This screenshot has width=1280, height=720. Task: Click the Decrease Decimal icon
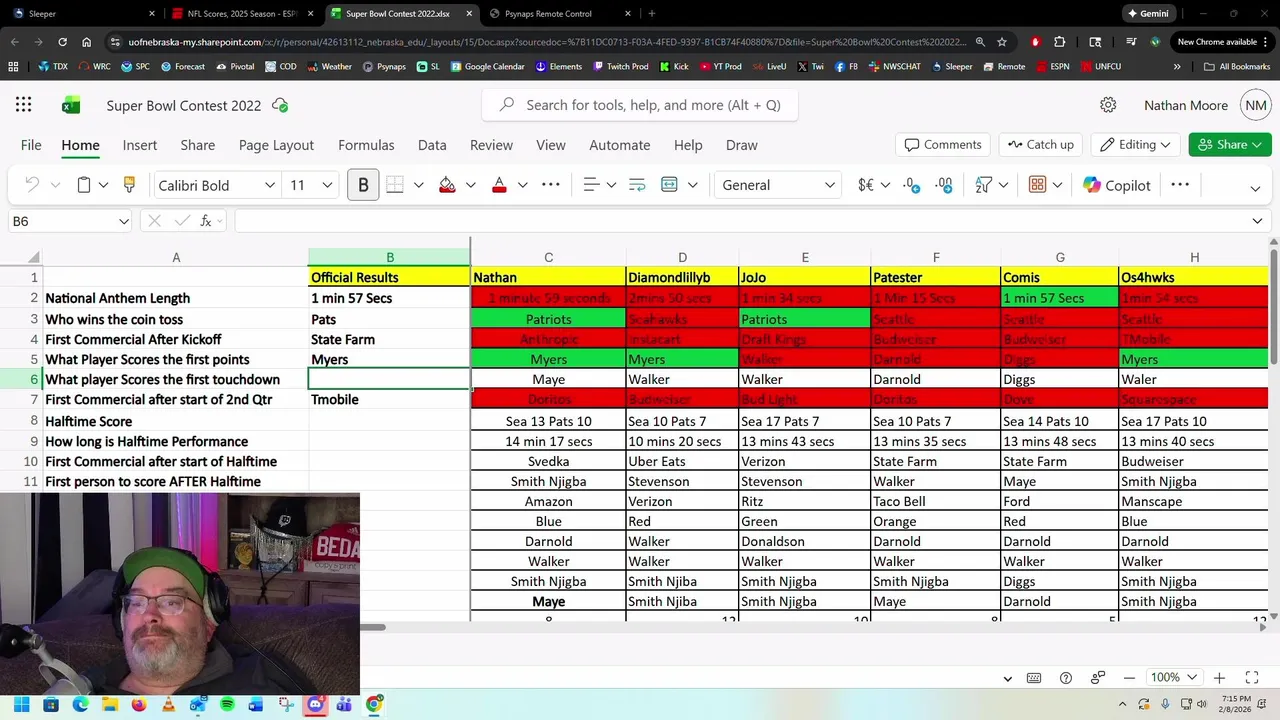[911, 185]
